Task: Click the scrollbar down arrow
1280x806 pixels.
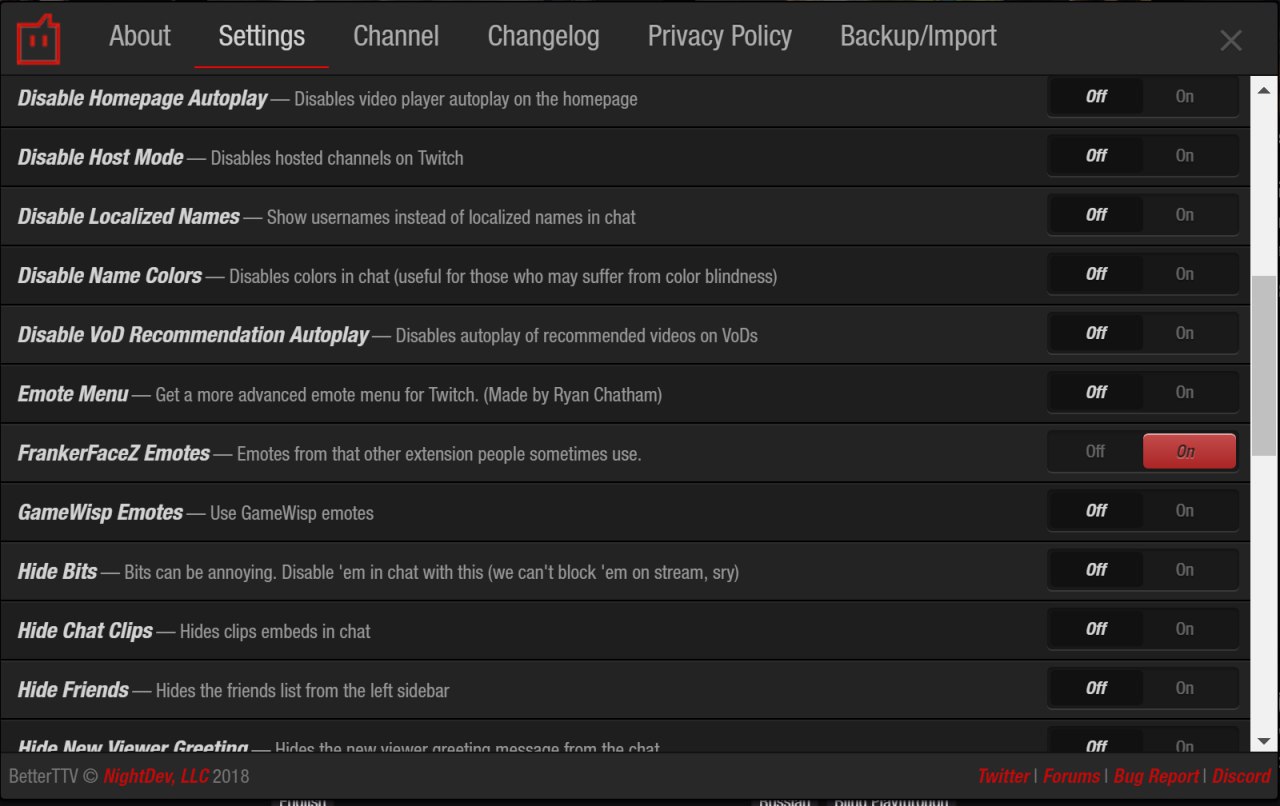Action: coord(1264,741)
